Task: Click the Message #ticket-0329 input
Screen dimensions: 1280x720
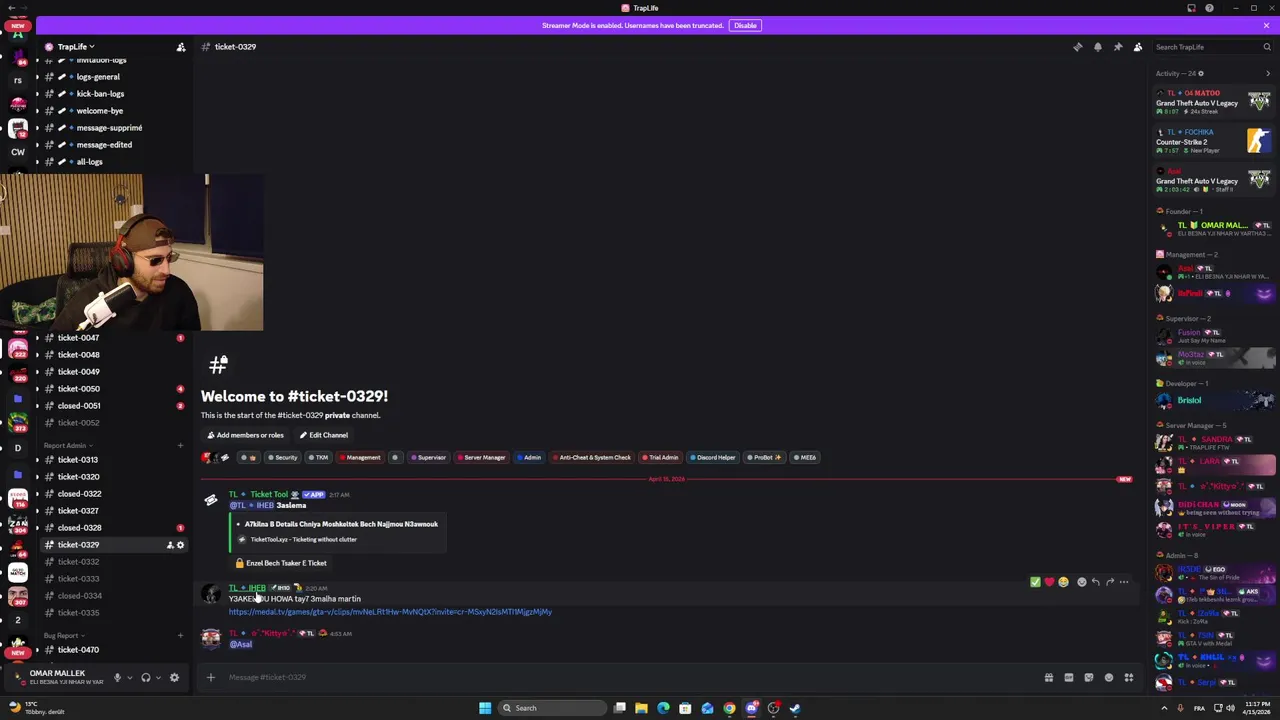Action: [630, 678]
